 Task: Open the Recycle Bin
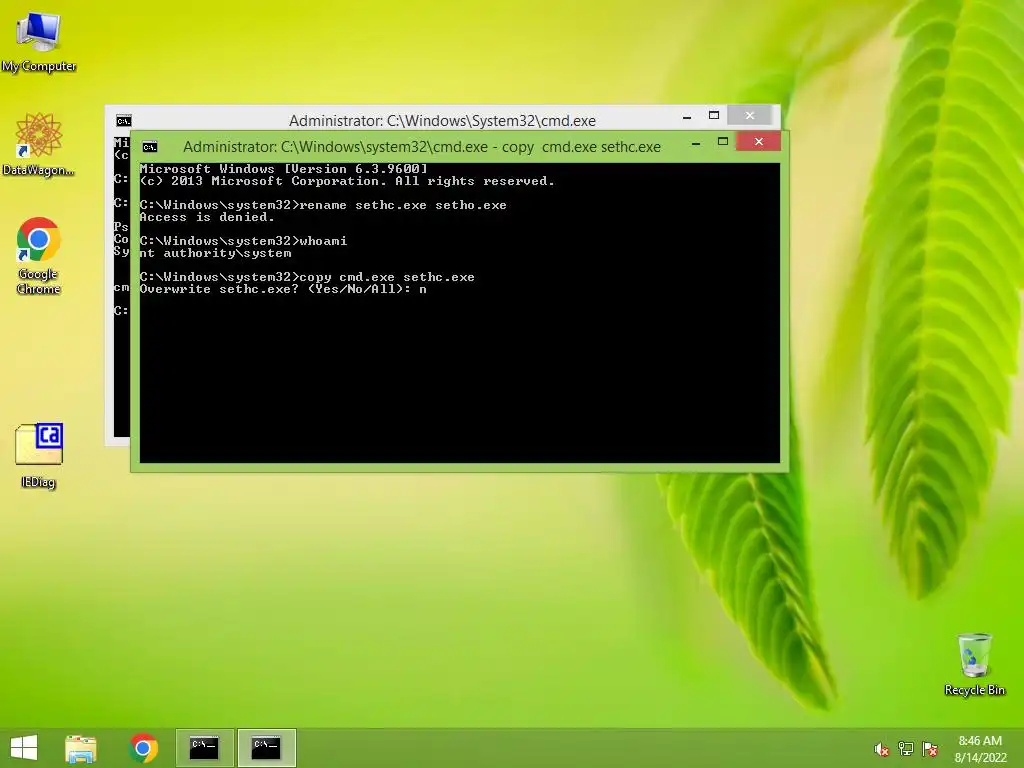[x=974, y=664]
